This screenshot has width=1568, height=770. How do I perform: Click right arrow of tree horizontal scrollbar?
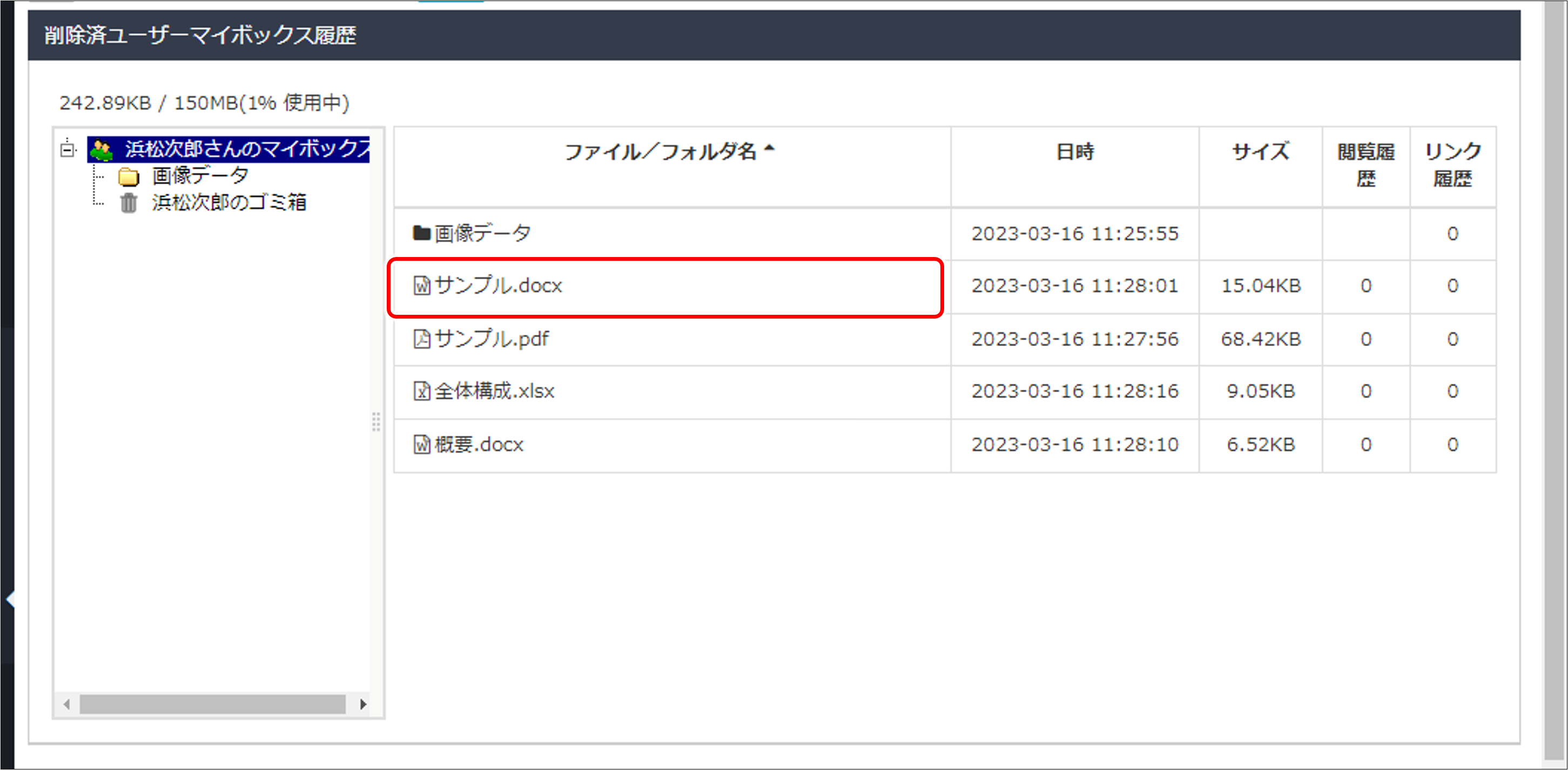tap(363, 704)
